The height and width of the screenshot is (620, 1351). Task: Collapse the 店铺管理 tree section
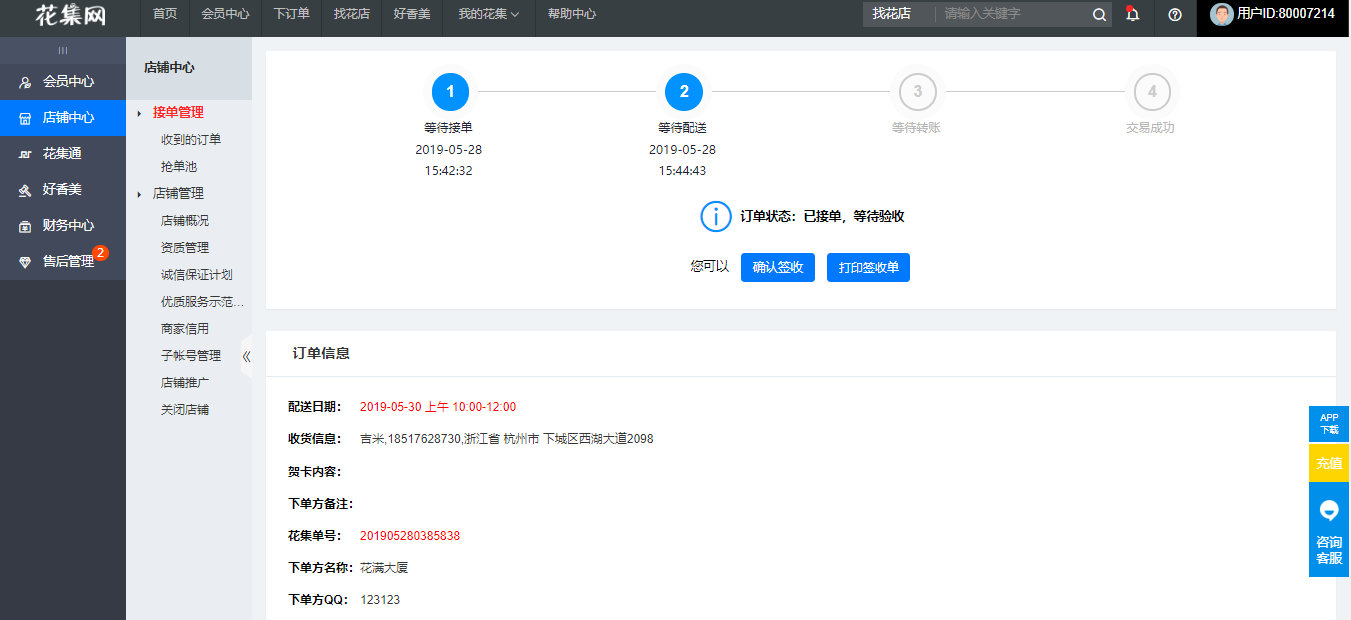pyautogui.click(x=140, y=194)
